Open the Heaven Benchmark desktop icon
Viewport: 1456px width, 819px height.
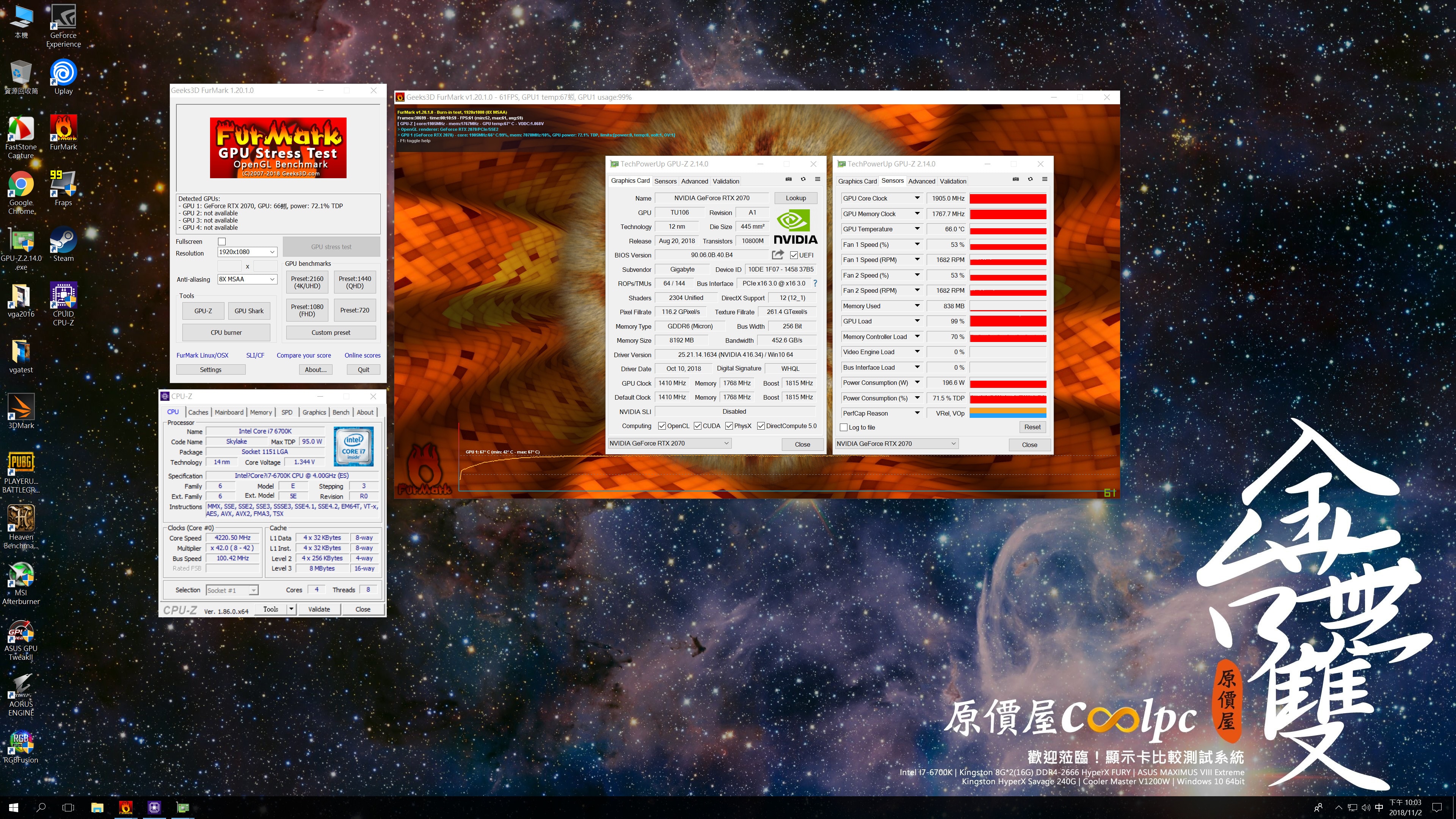21,527
